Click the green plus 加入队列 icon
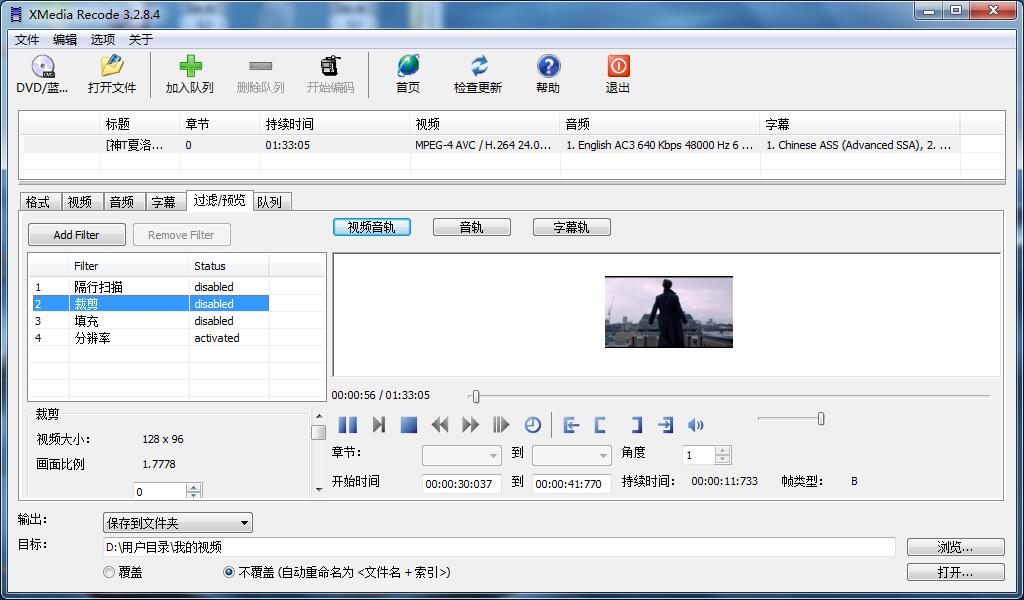This screenshot has height=600, width=1024. tap(189, 67)
